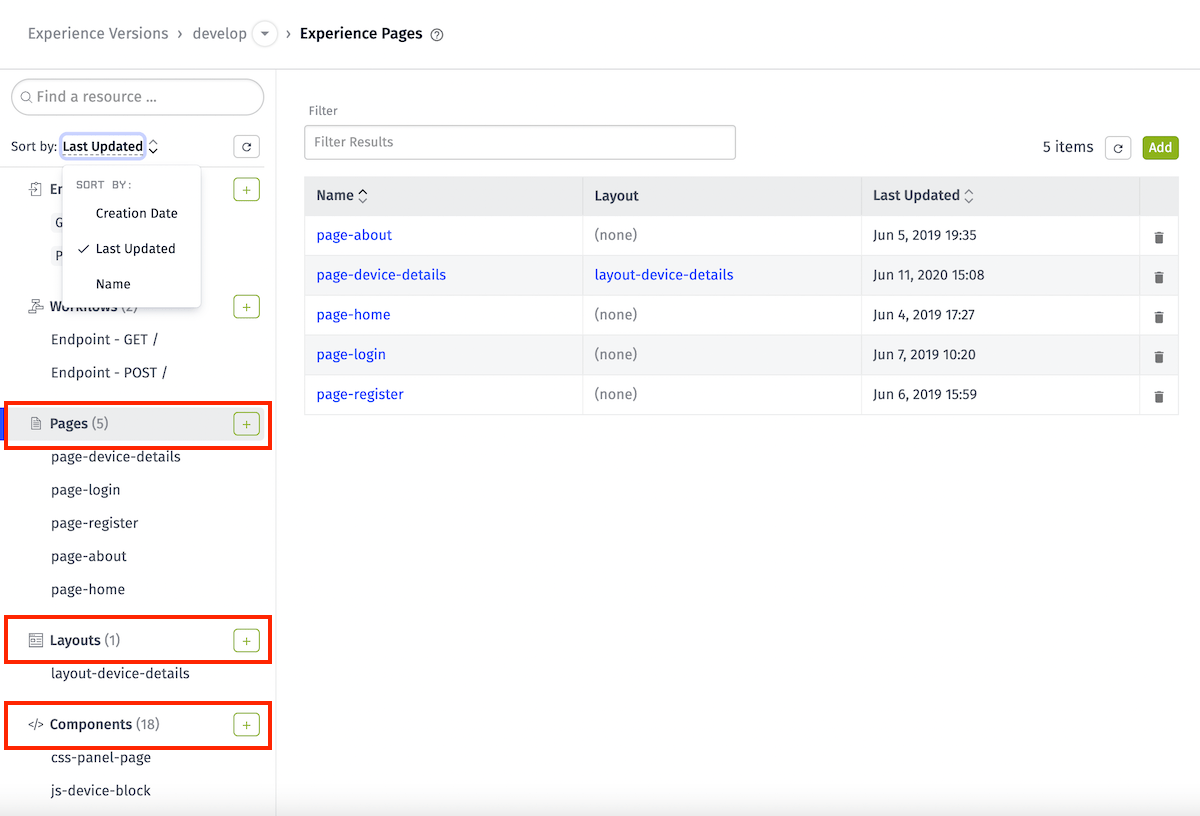
Task: Add a layout via Layouts plus icon
Action: (x=246, y=640)
